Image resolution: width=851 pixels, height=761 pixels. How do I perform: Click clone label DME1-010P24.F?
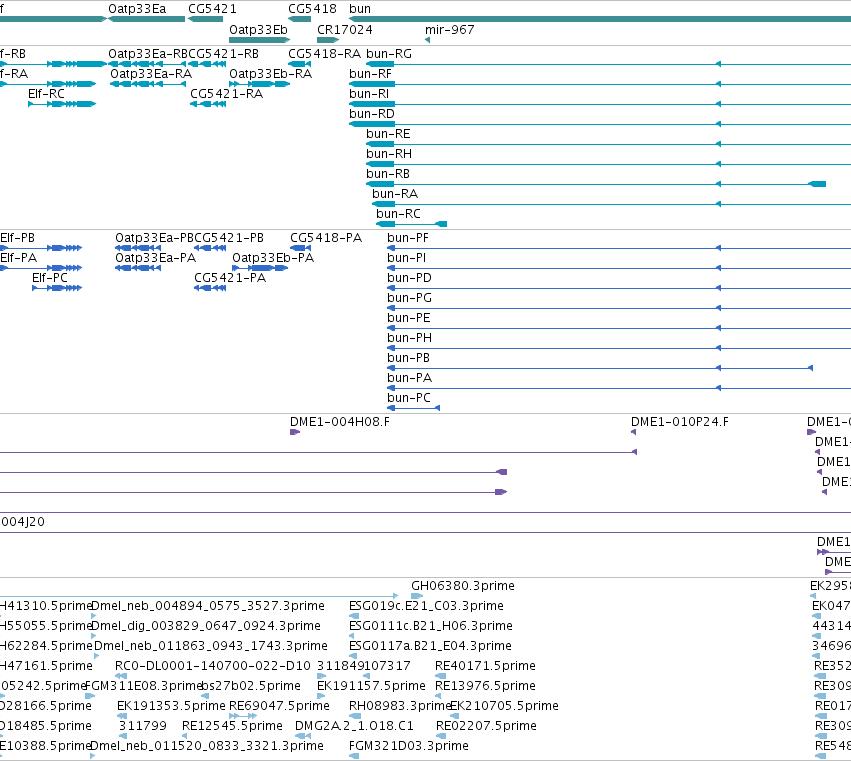click(679, 422)
